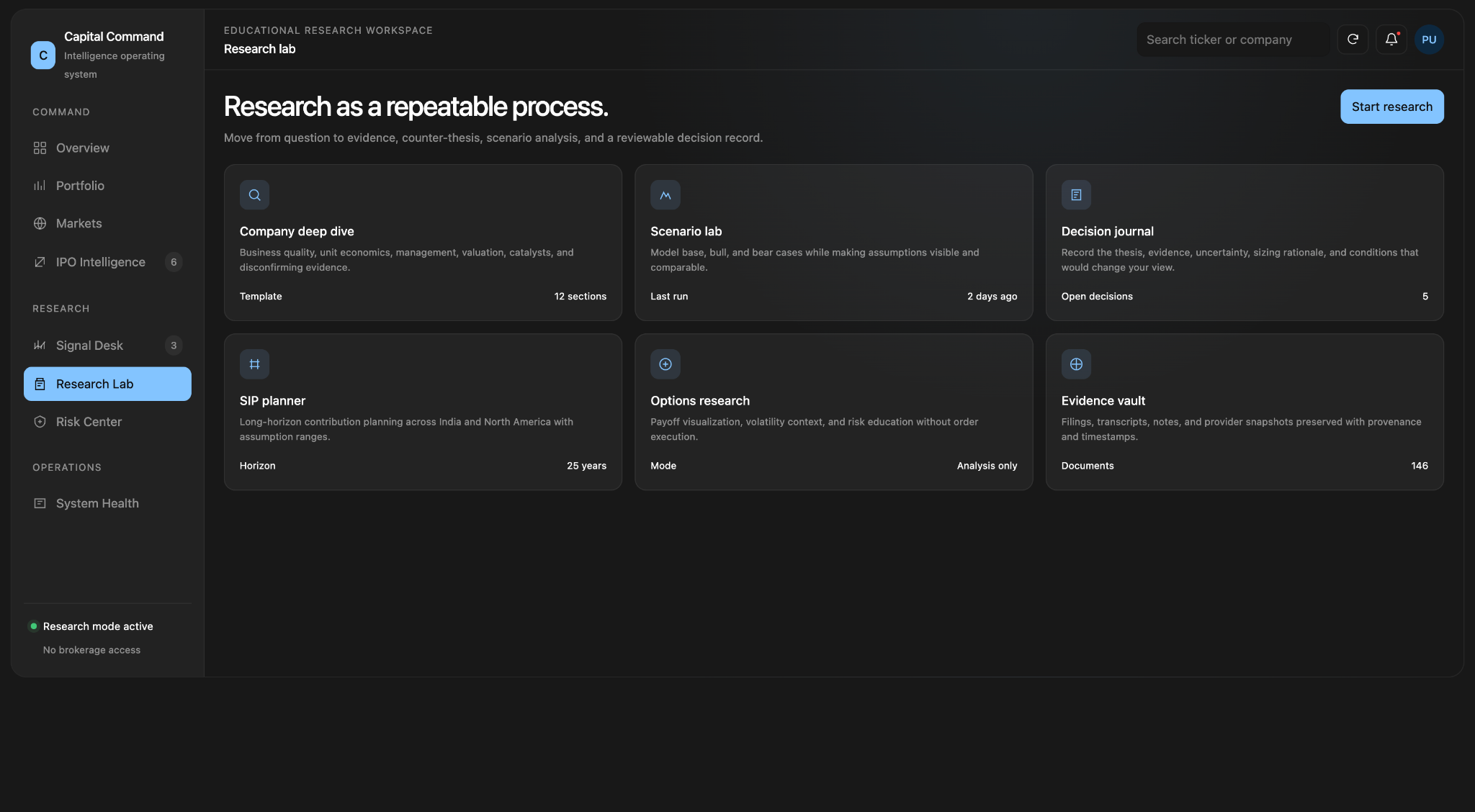Open the SIP planner card title
1475x812 pixels.
pyautogui.click(x=272, y=401)
